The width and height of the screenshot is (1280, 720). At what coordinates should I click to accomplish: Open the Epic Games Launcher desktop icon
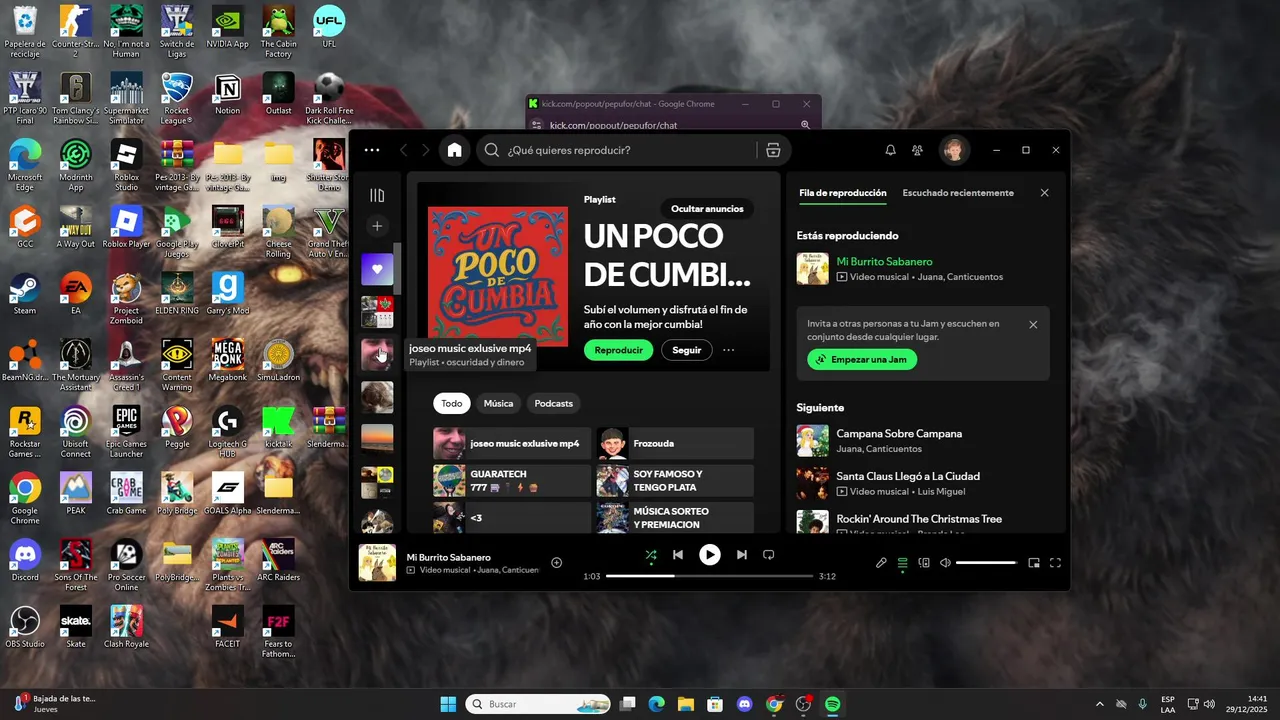click(126, 433)
